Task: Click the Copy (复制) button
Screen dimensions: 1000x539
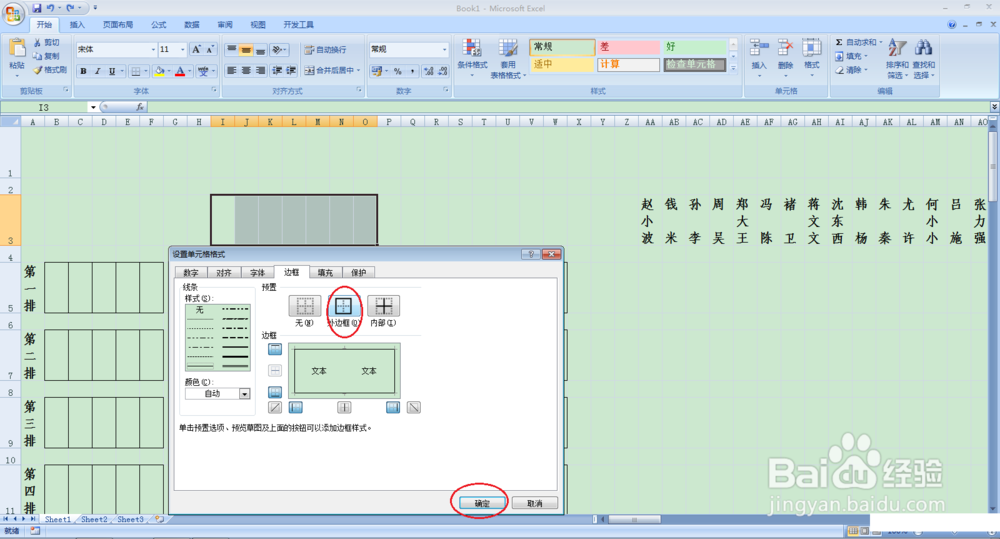Action: coord(47,56)
